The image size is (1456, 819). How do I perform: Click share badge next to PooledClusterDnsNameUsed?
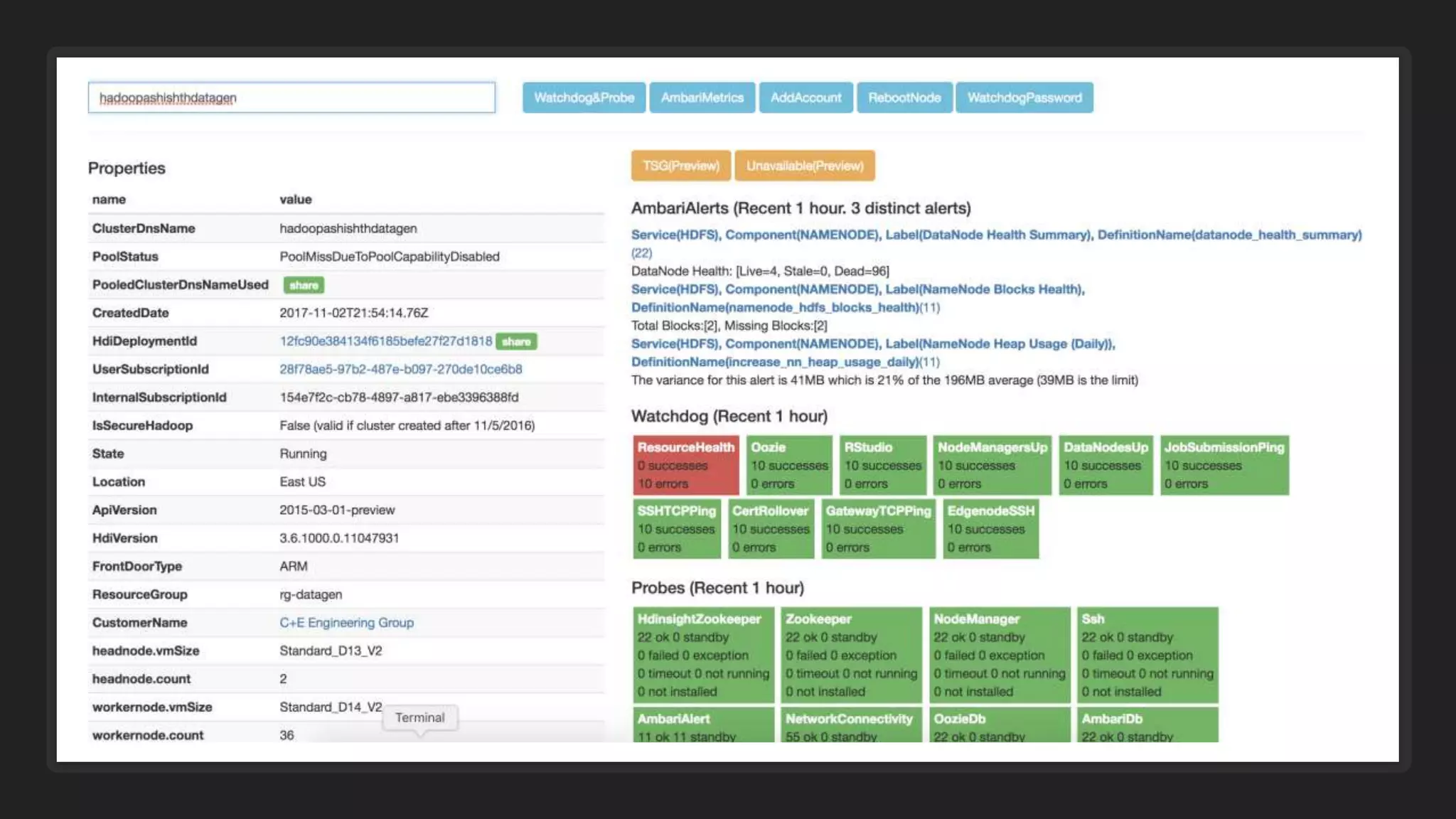click(x=304, y=285)
